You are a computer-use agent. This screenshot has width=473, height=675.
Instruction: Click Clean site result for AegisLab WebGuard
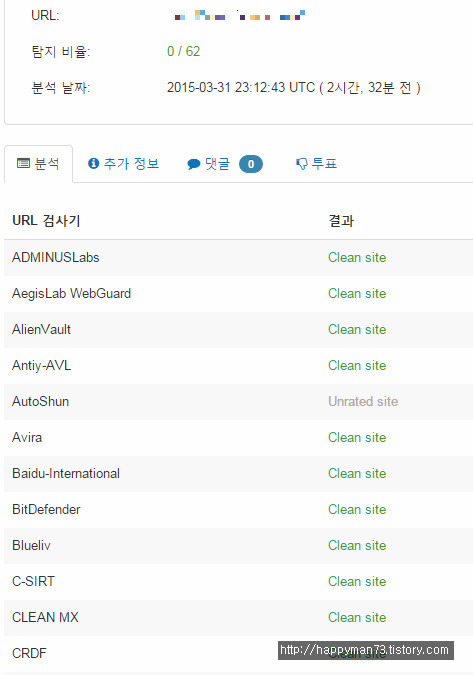pos(357,293)
